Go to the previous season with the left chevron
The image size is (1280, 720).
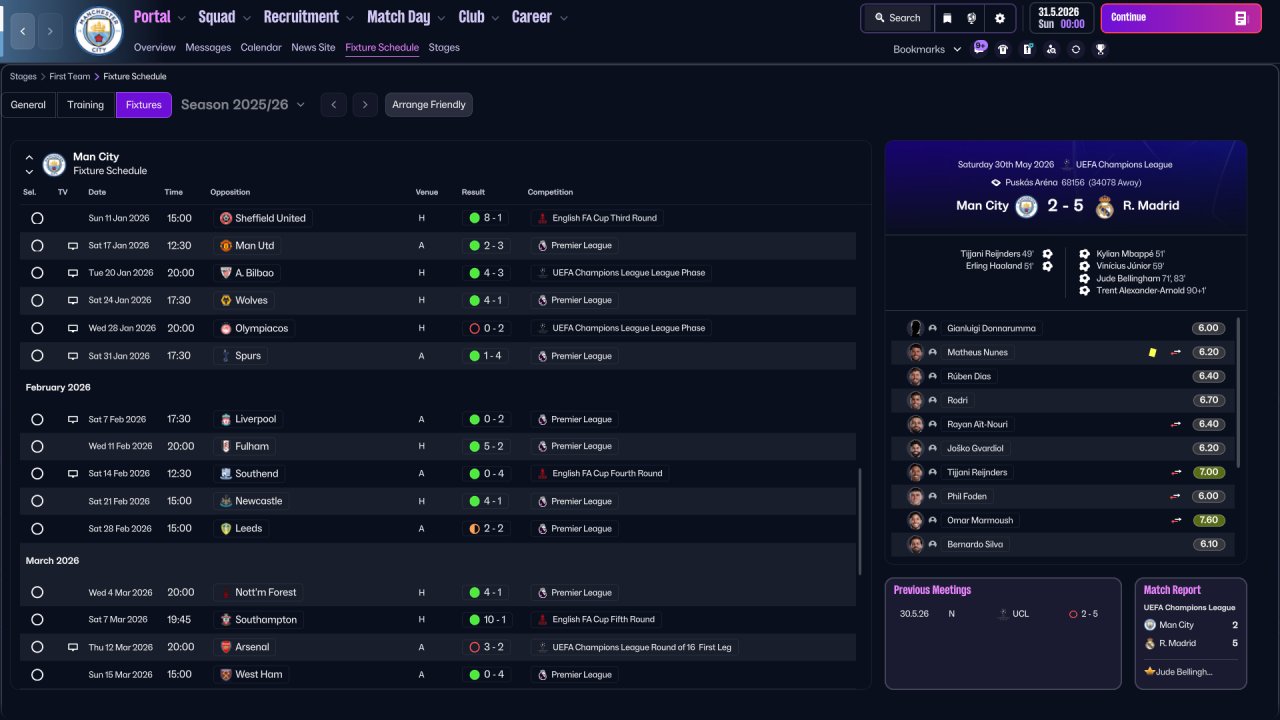click(333, 105)
